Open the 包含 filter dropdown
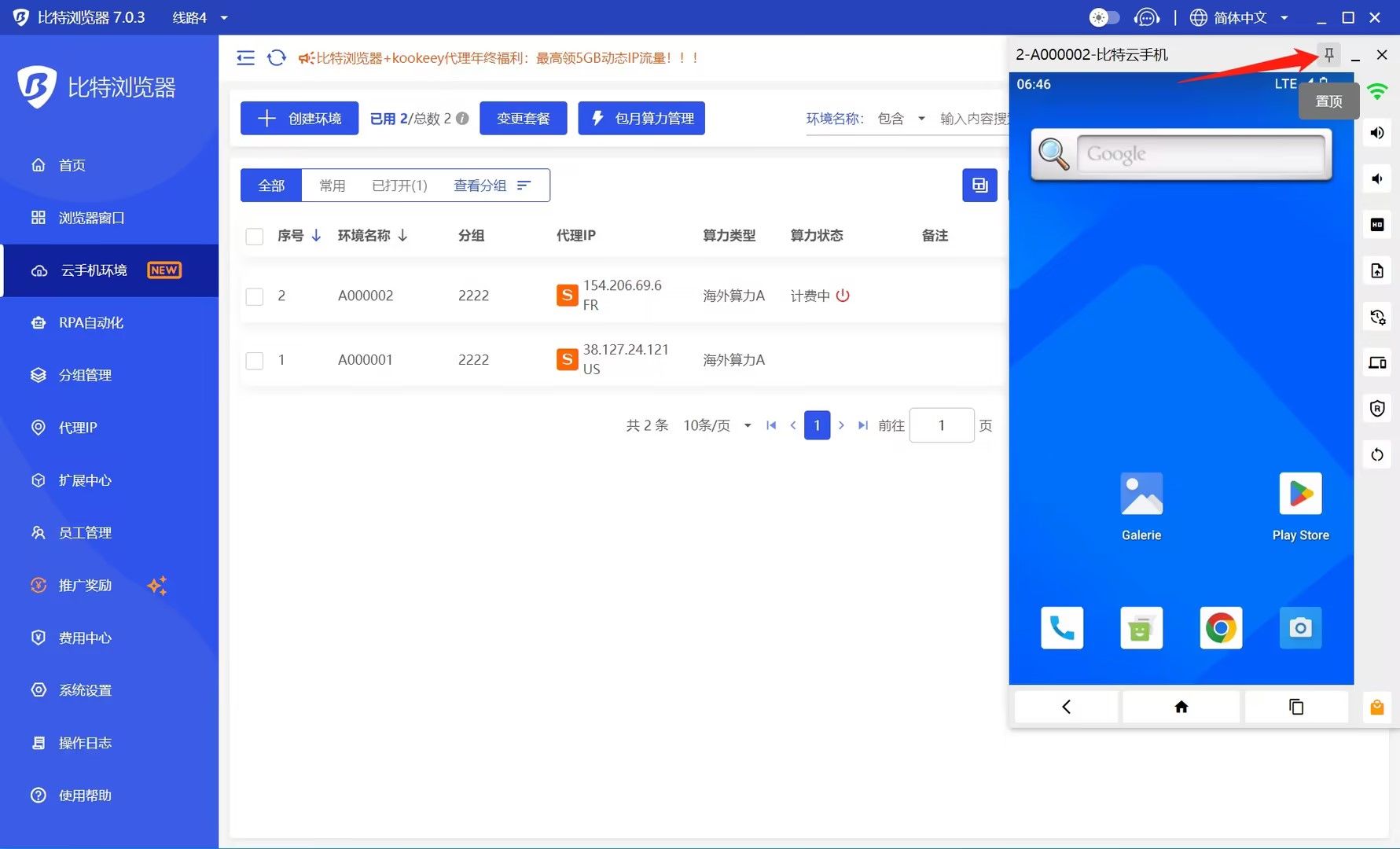 click(x=901, y=119)
